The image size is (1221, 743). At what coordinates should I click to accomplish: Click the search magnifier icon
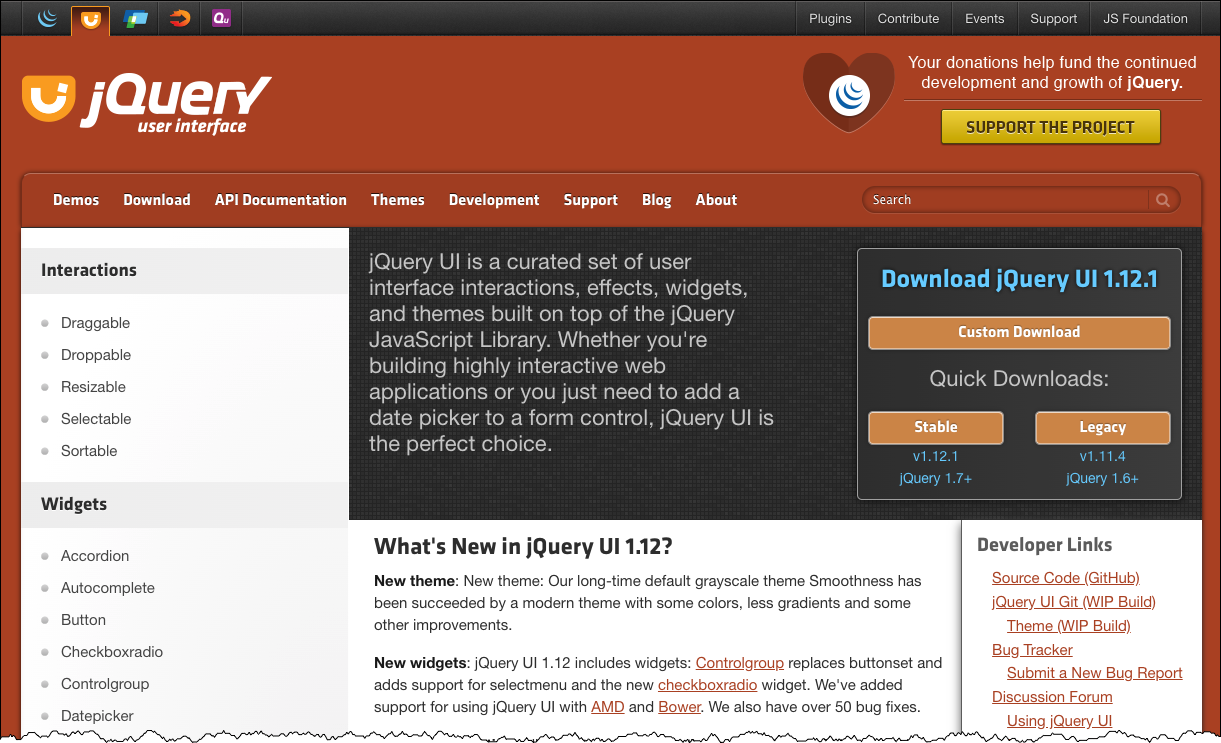[1163, 200]
